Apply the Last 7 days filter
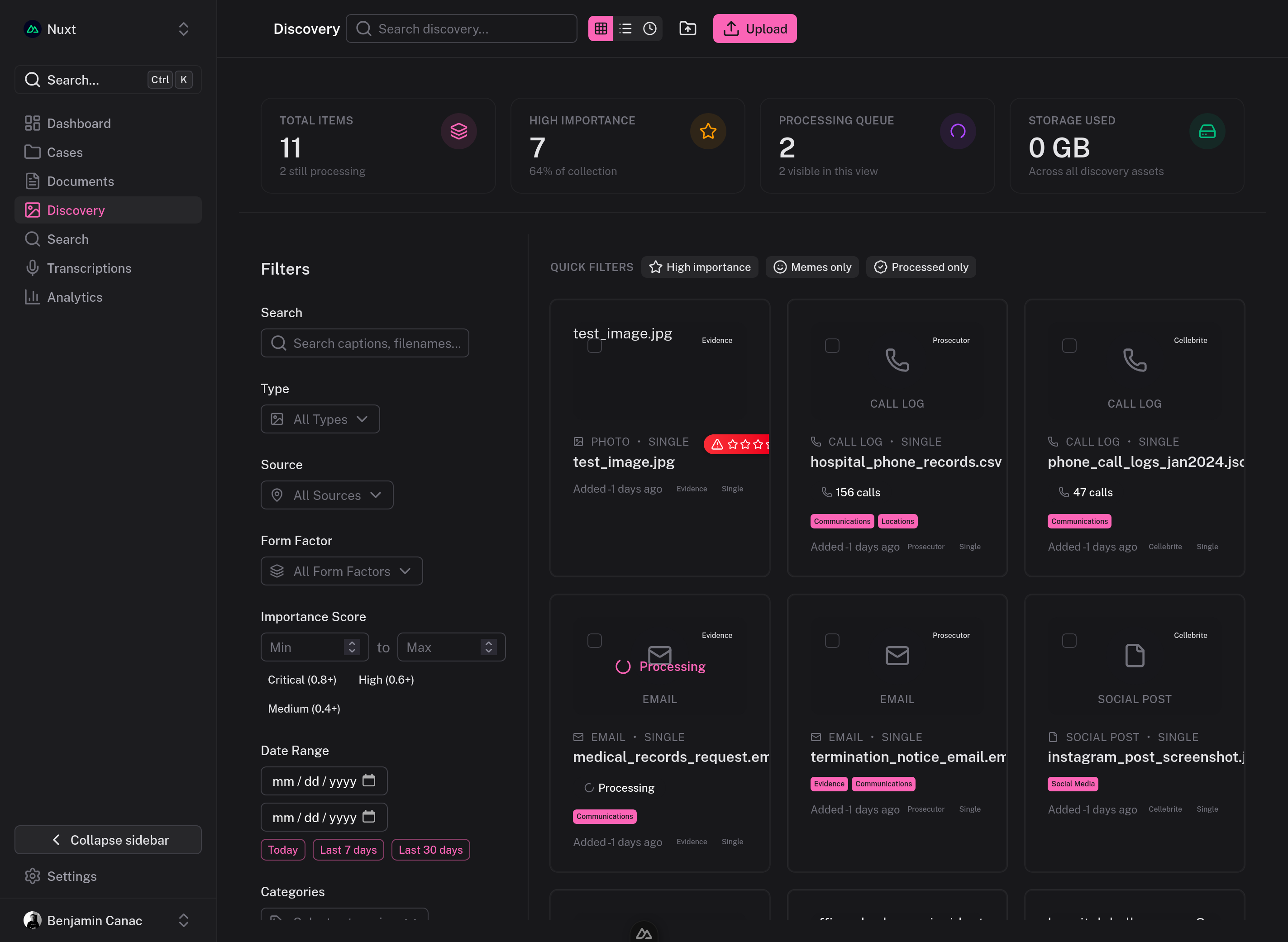1288x942 pixels. point(348,850)
